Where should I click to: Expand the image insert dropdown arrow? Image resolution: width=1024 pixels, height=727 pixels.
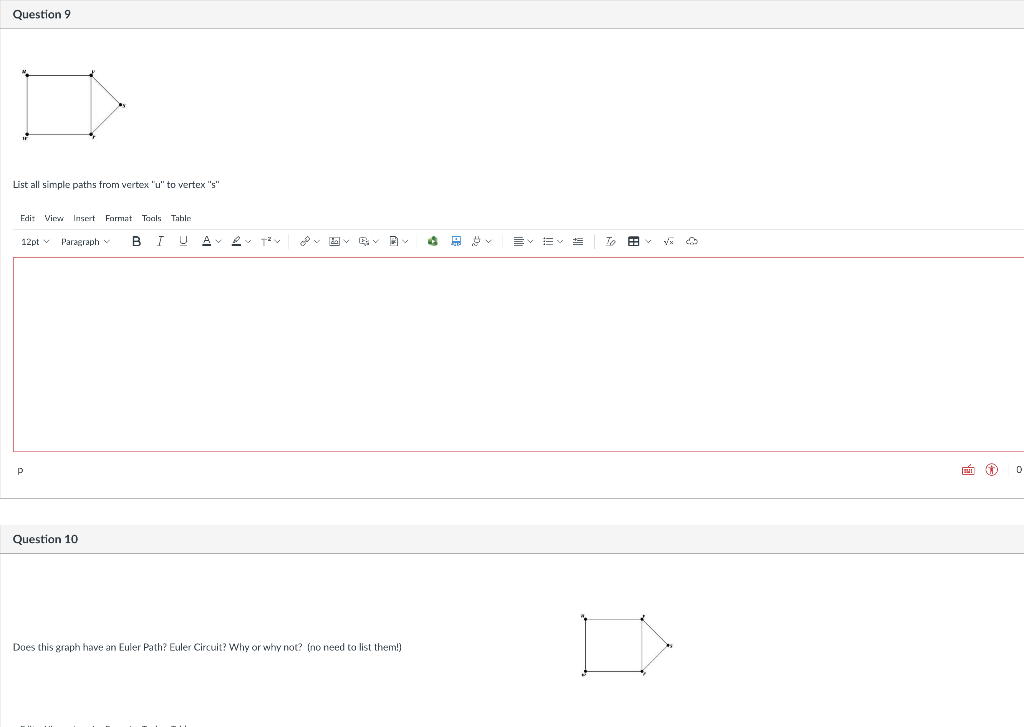tap(345, 241)
